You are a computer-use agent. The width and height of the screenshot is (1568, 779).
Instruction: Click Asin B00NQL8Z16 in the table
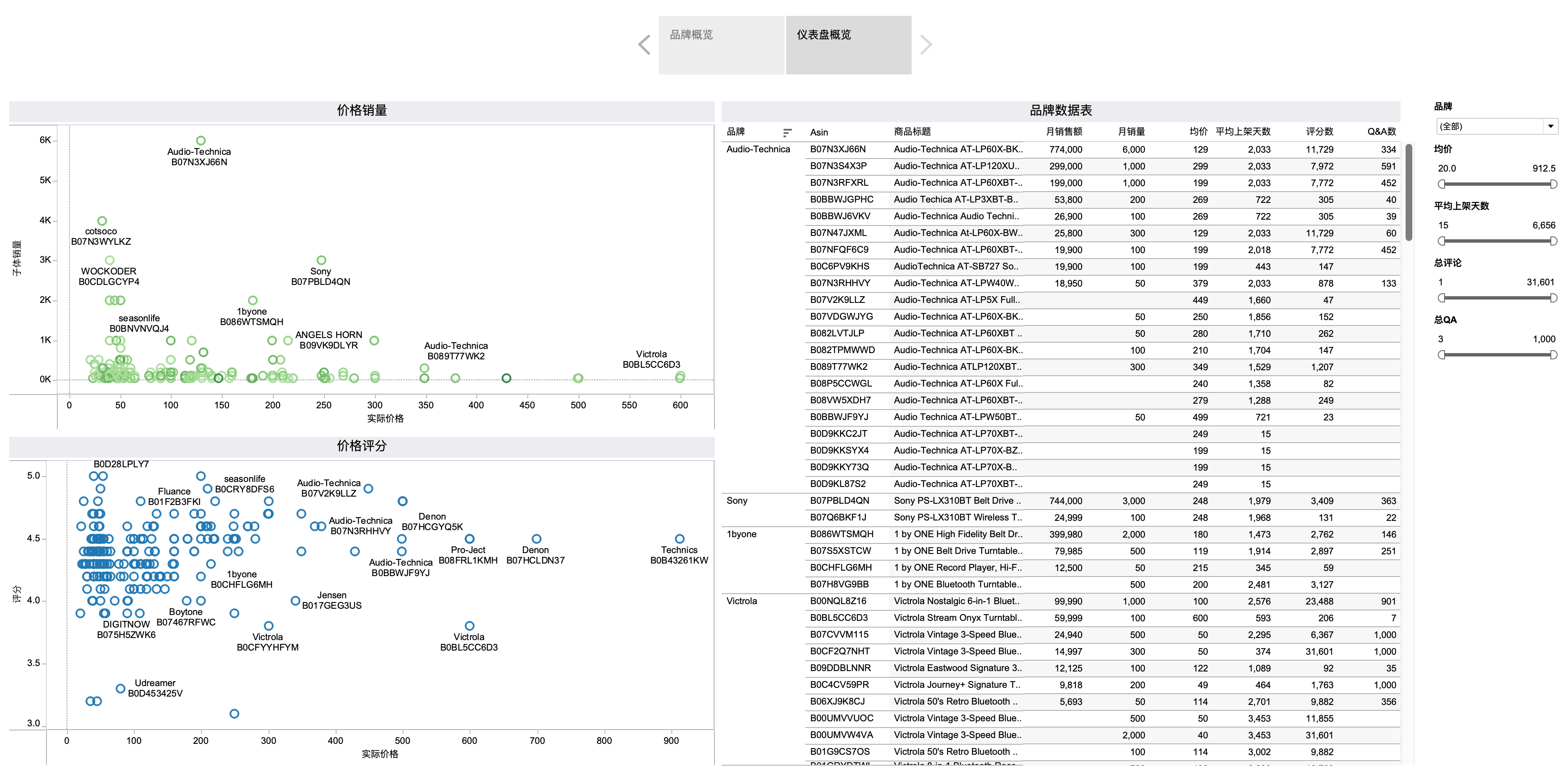pyautogui.click(x=838, y=601)
